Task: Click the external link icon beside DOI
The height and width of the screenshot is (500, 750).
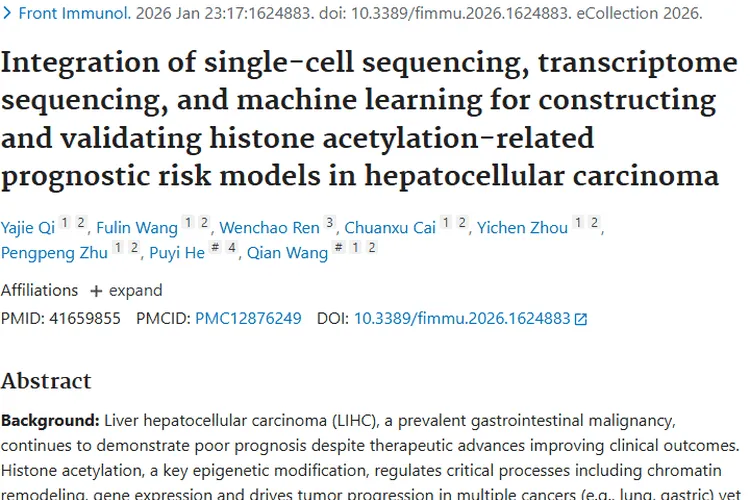Action: [x=581, y=319]
